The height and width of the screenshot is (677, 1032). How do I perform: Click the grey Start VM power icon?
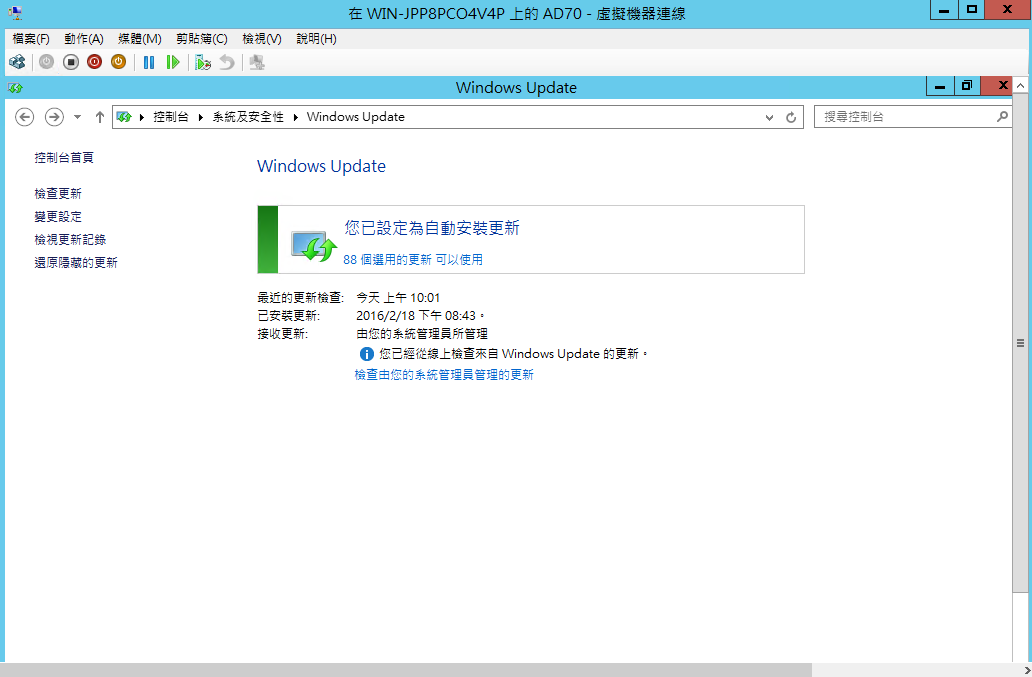(46, 63)
